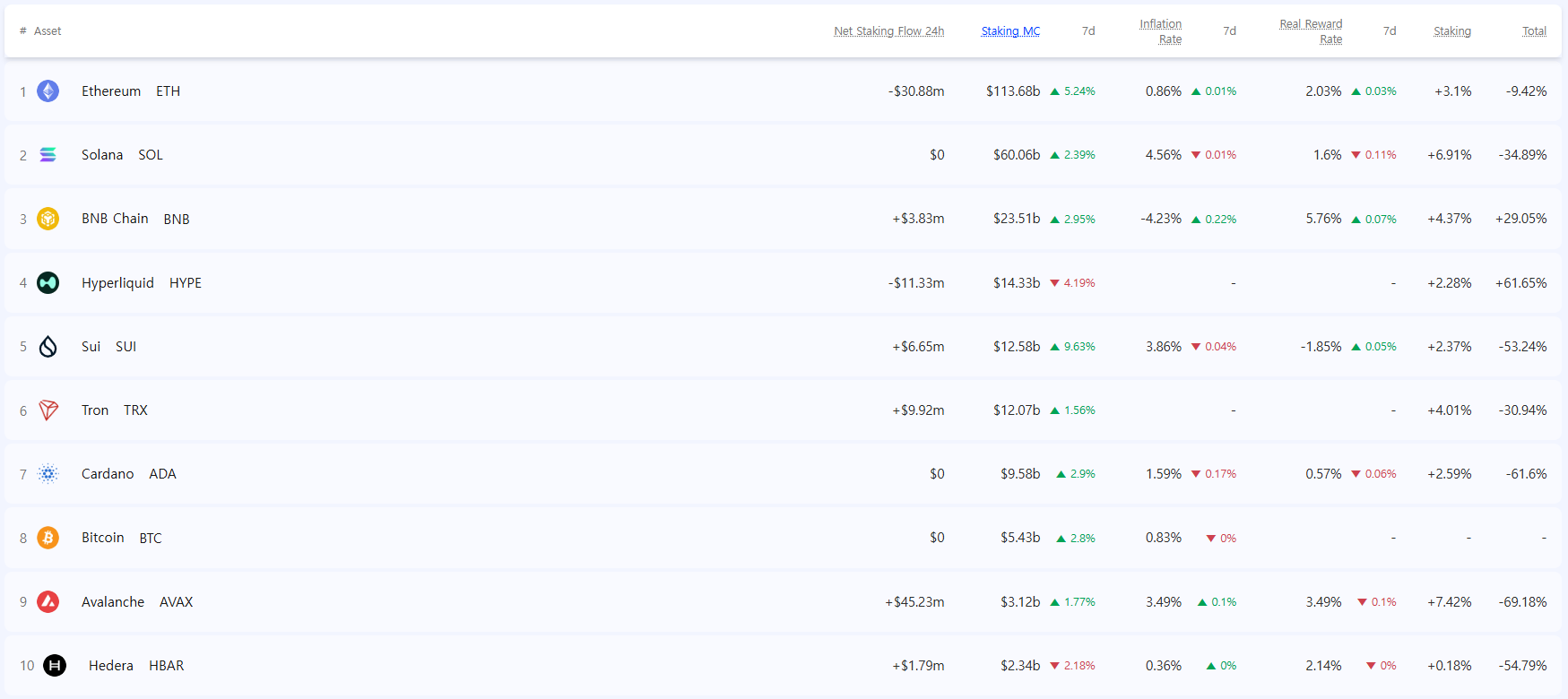Screen dimensions: 1568x699
Task: Click the Sui droplet logo icon
Action: pos(48,347)
